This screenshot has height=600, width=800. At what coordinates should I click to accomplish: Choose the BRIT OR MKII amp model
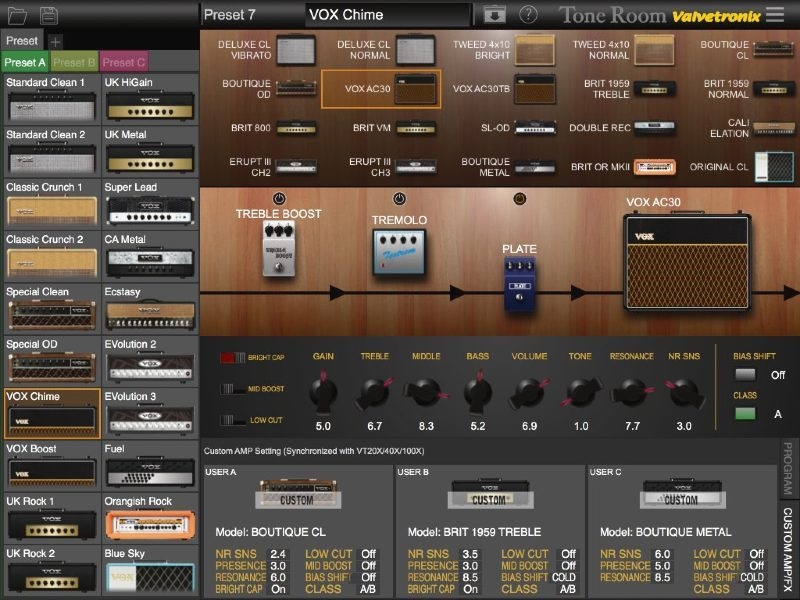tap(654, 167)
